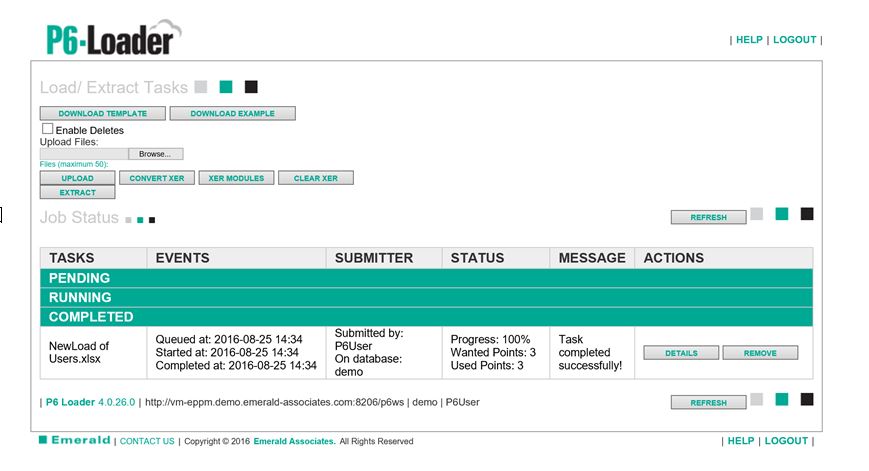Click the Emerald logo in footer
869x471 pixels.
click(x=75, y=440)
